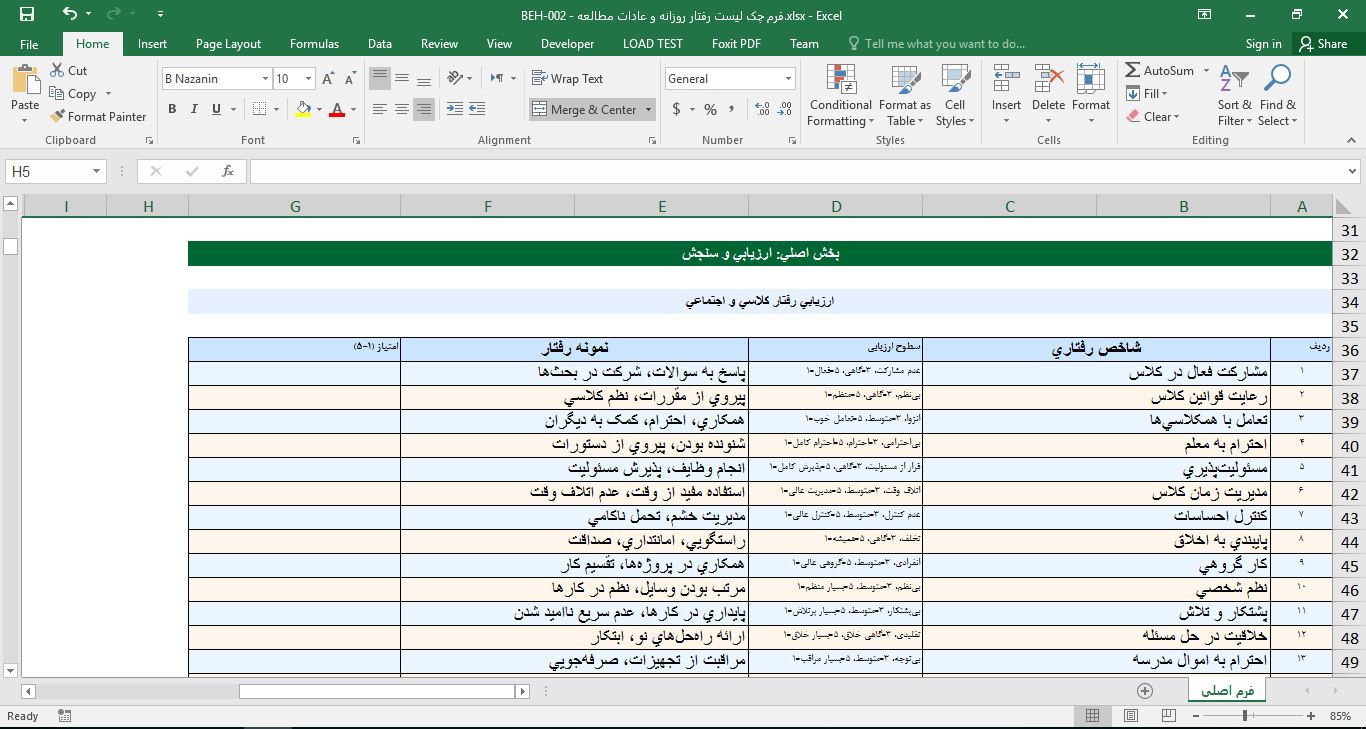The height and width of the screenshot is (729, 1366).
Task: Switch to Page Break Preview in status bar
Action: pyautogui.click(x=1169, y=716)
